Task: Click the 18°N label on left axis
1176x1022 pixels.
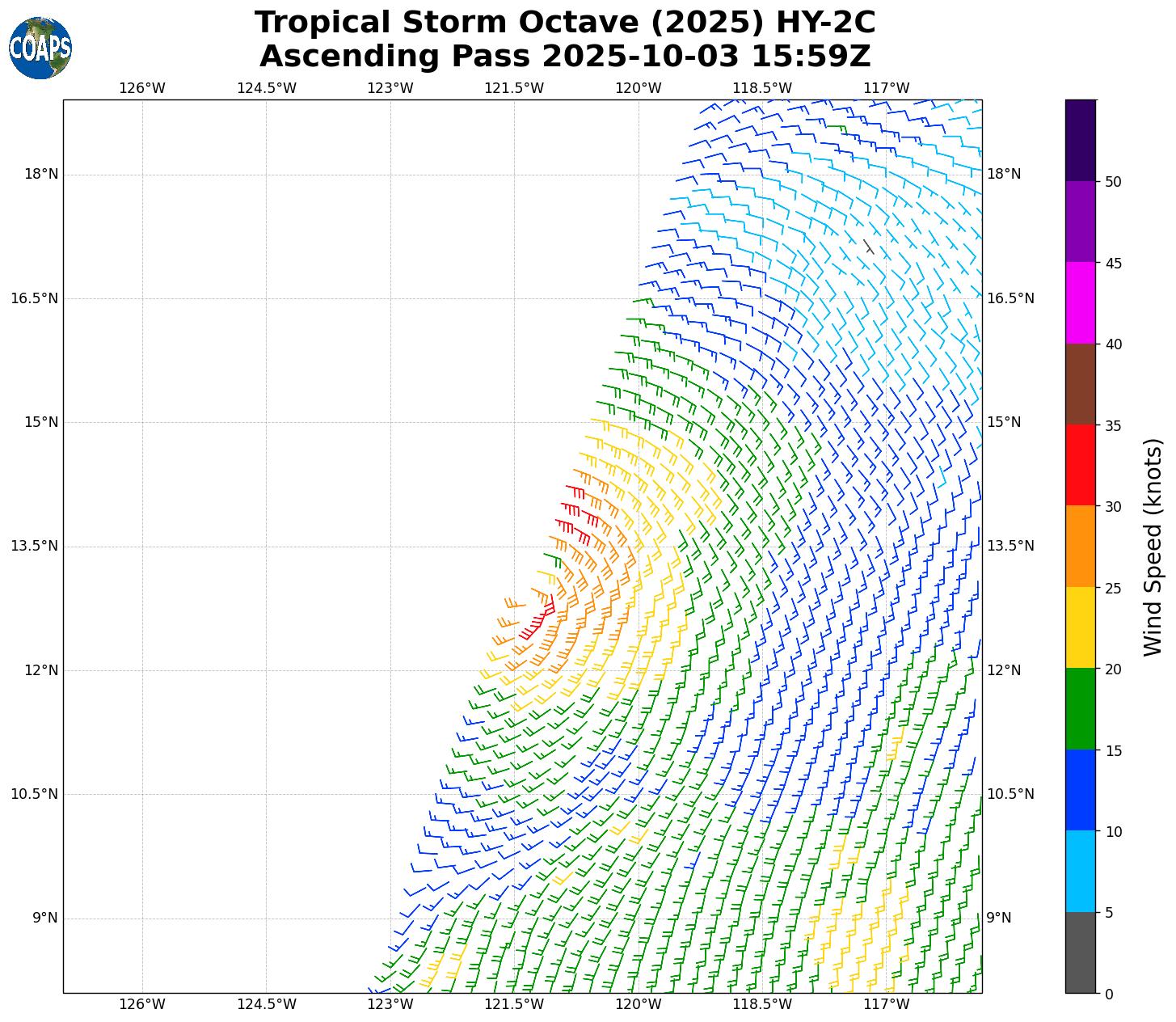Action: tap(40, 175)
